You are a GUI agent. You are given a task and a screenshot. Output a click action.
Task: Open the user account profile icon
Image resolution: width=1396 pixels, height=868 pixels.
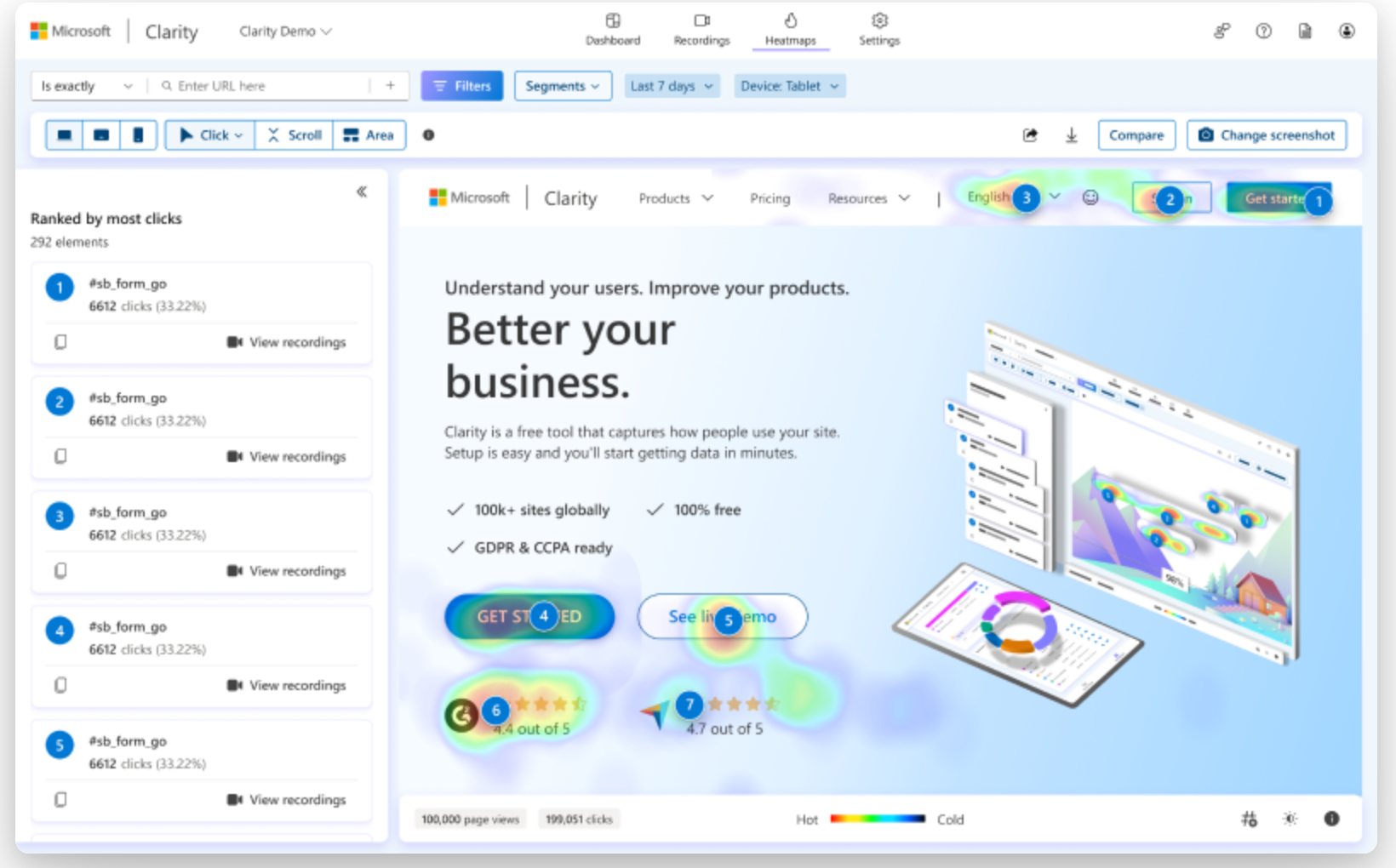click(x=1347, y=31)
